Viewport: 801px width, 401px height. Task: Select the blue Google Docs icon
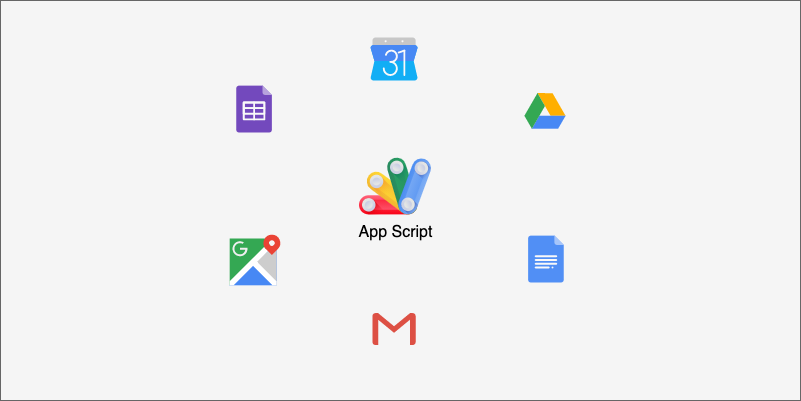pos(546,259)
